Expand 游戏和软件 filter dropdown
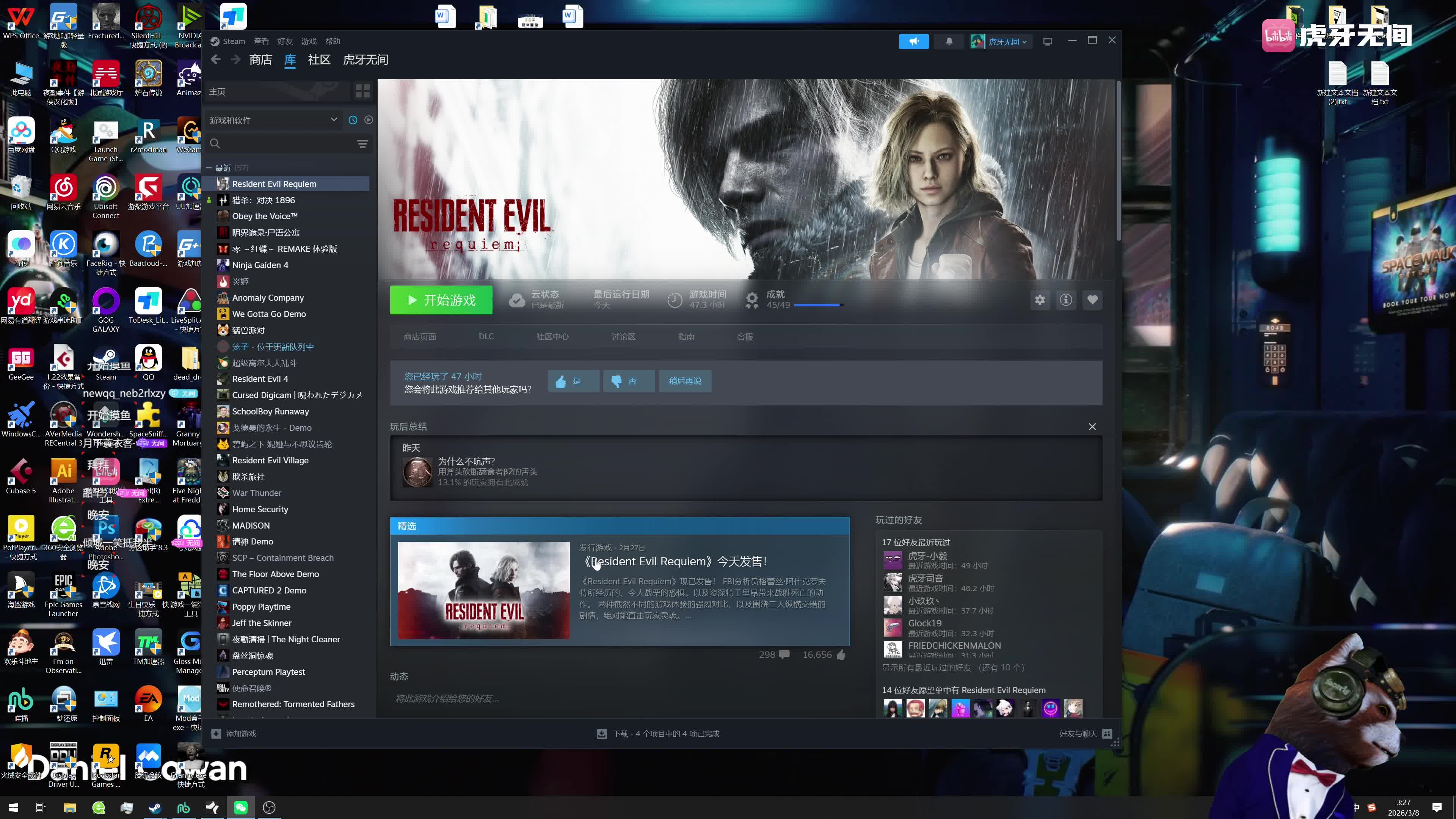Screen dimensions: 1456x819 pos(334,120)
